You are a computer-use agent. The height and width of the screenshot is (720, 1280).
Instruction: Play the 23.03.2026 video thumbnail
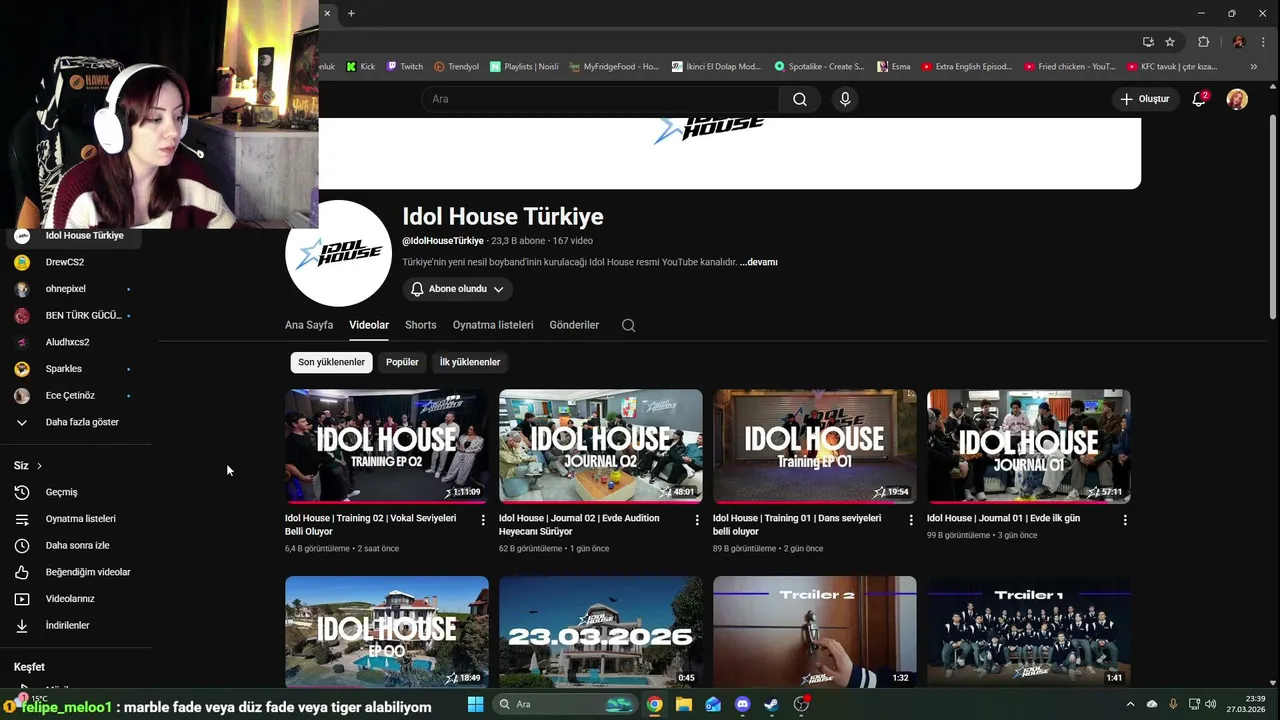601,632
